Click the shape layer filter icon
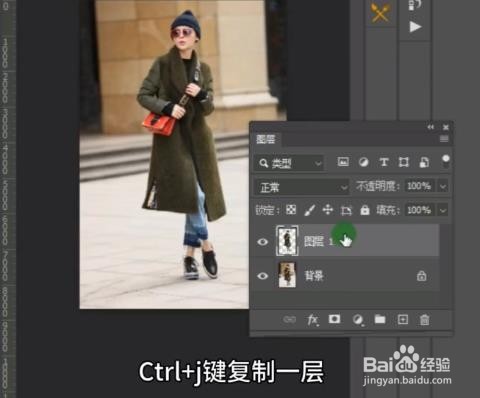This screenshot has height=398, width=480. tap(404, 162)
